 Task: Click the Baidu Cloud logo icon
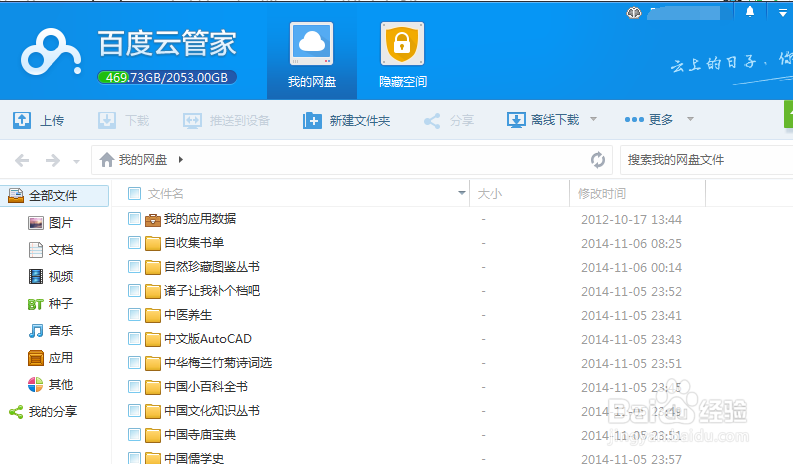(x=51, y=52)
